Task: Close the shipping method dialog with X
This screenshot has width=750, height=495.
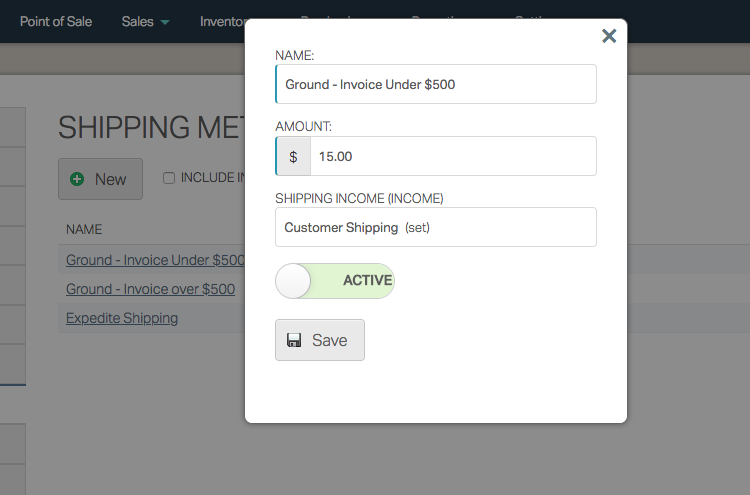Action: [609, 36]
